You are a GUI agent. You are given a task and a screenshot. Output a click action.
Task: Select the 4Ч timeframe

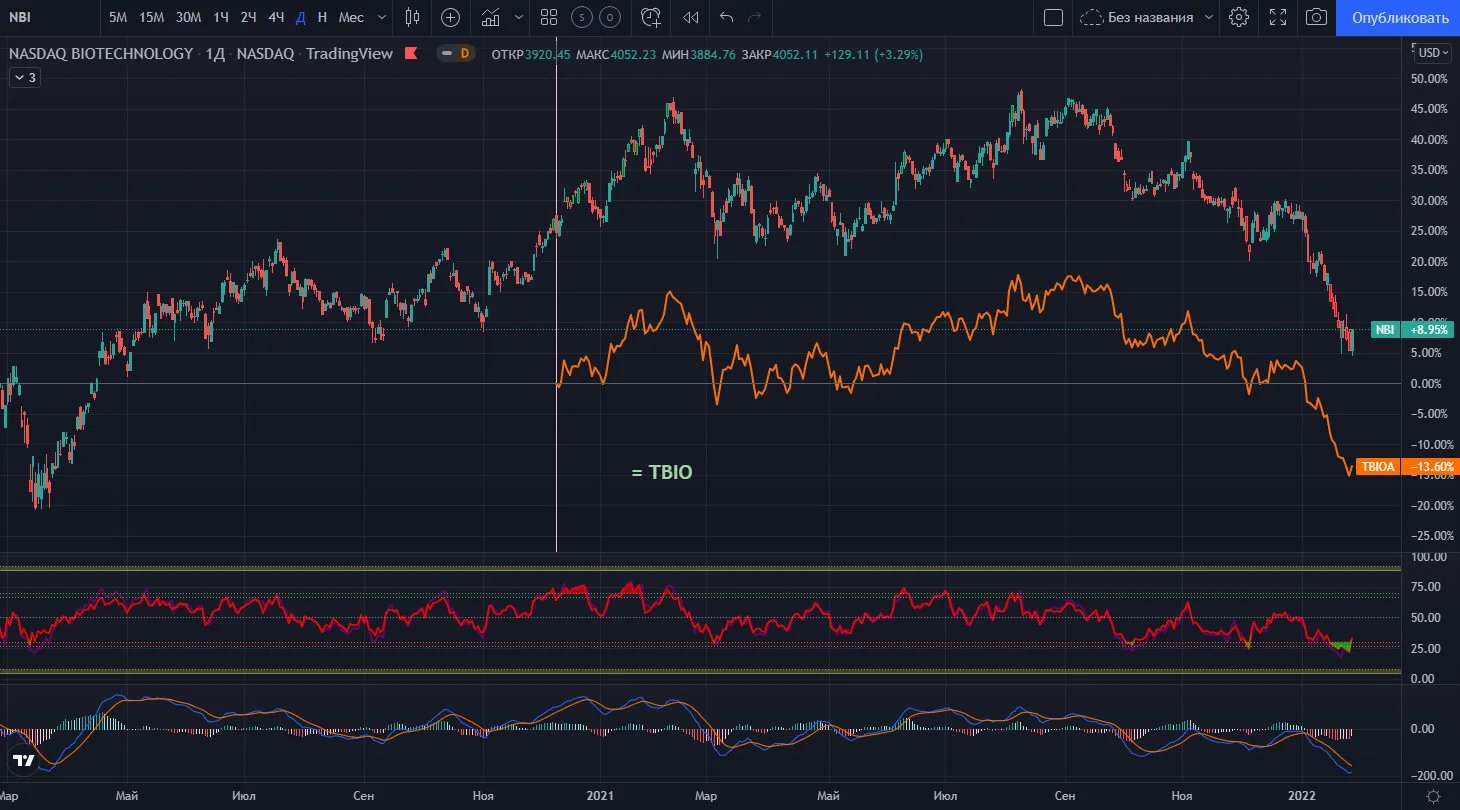(x=276, y=17)
